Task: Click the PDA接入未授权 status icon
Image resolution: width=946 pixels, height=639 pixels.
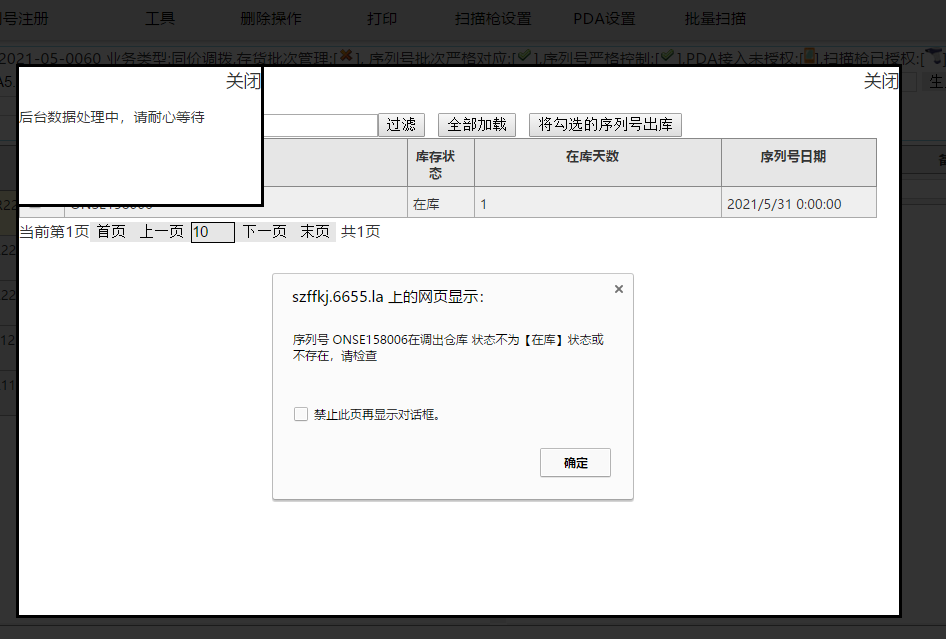Action: point(809,57)
